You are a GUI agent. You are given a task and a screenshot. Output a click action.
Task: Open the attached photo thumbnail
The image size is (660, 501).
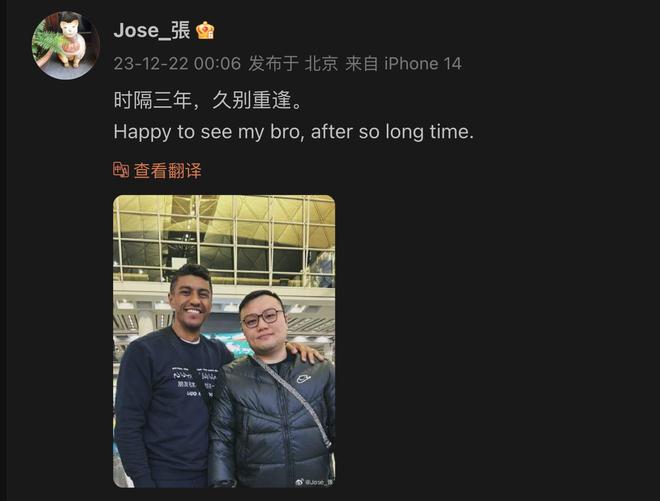[224, 341]
